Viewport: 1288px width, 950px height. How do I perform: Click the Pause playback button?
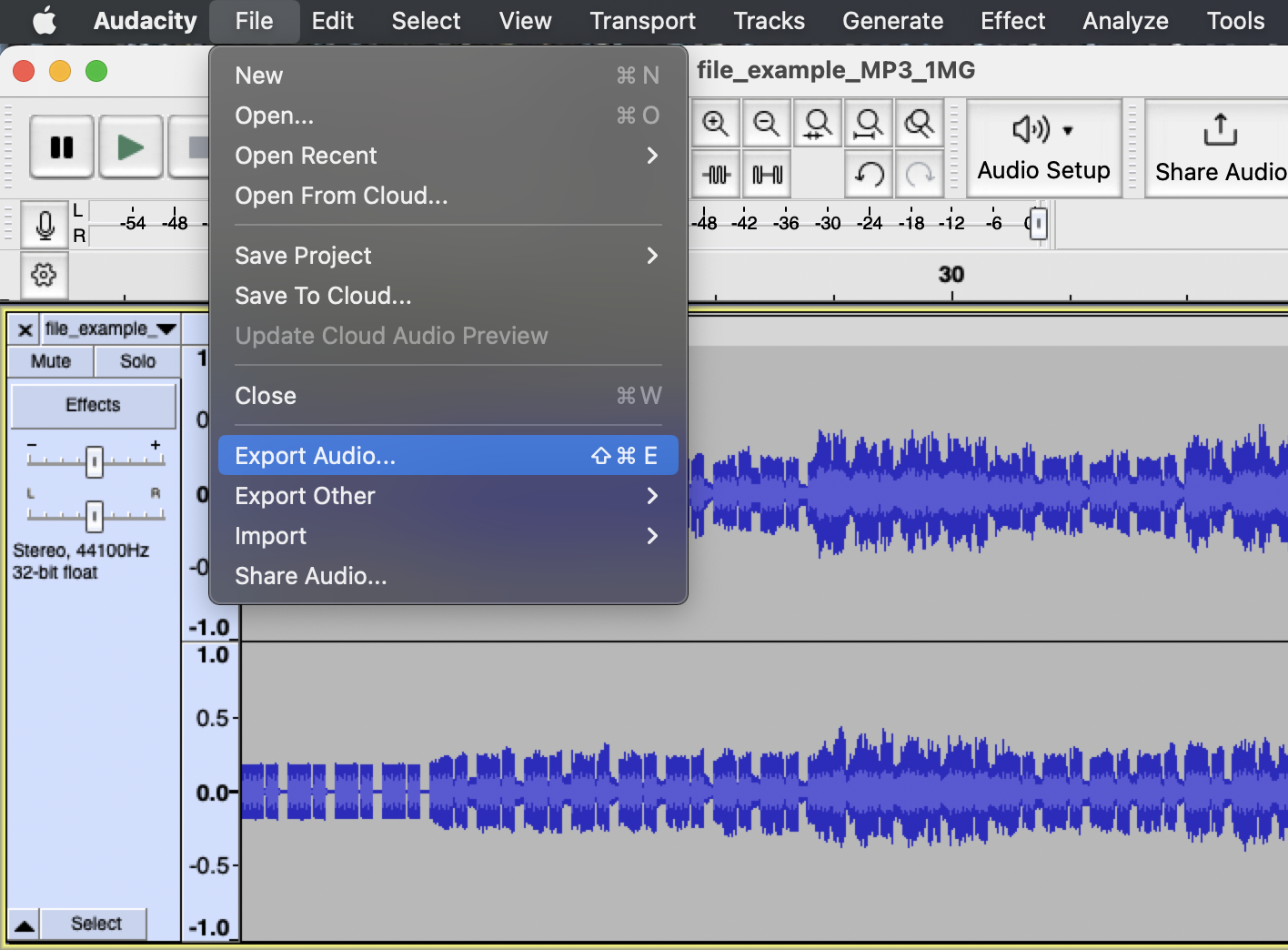click(62, 147)
